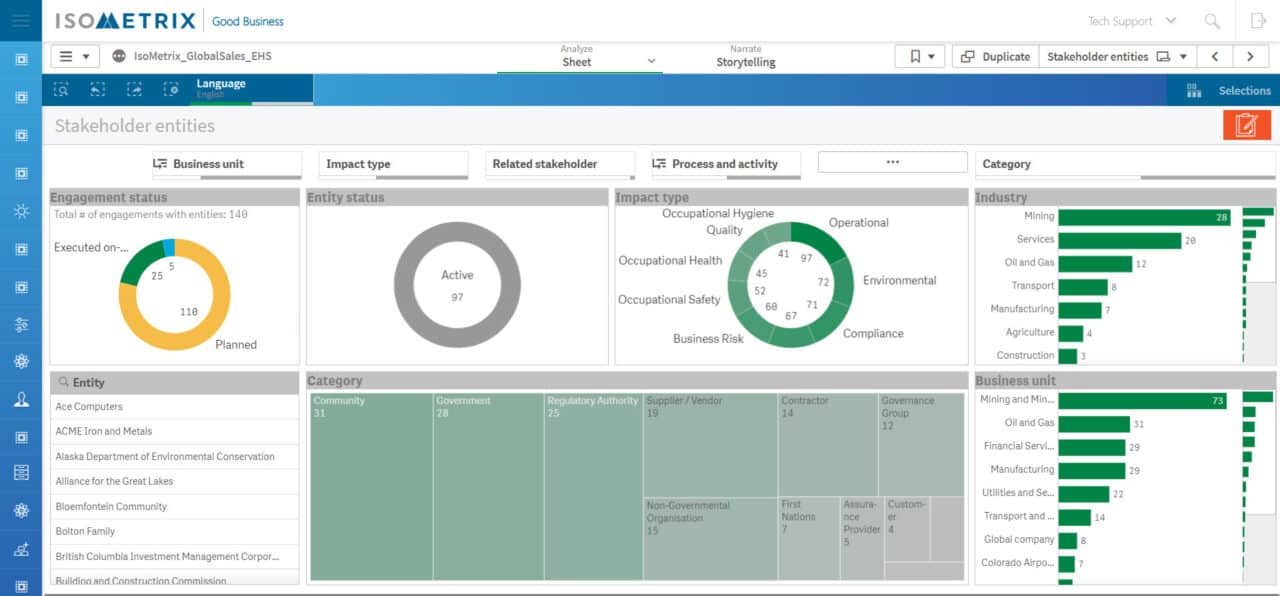Switch to Narrate Storytelling
This screenshot has width=1280, height=596.
tap(746, 56)
